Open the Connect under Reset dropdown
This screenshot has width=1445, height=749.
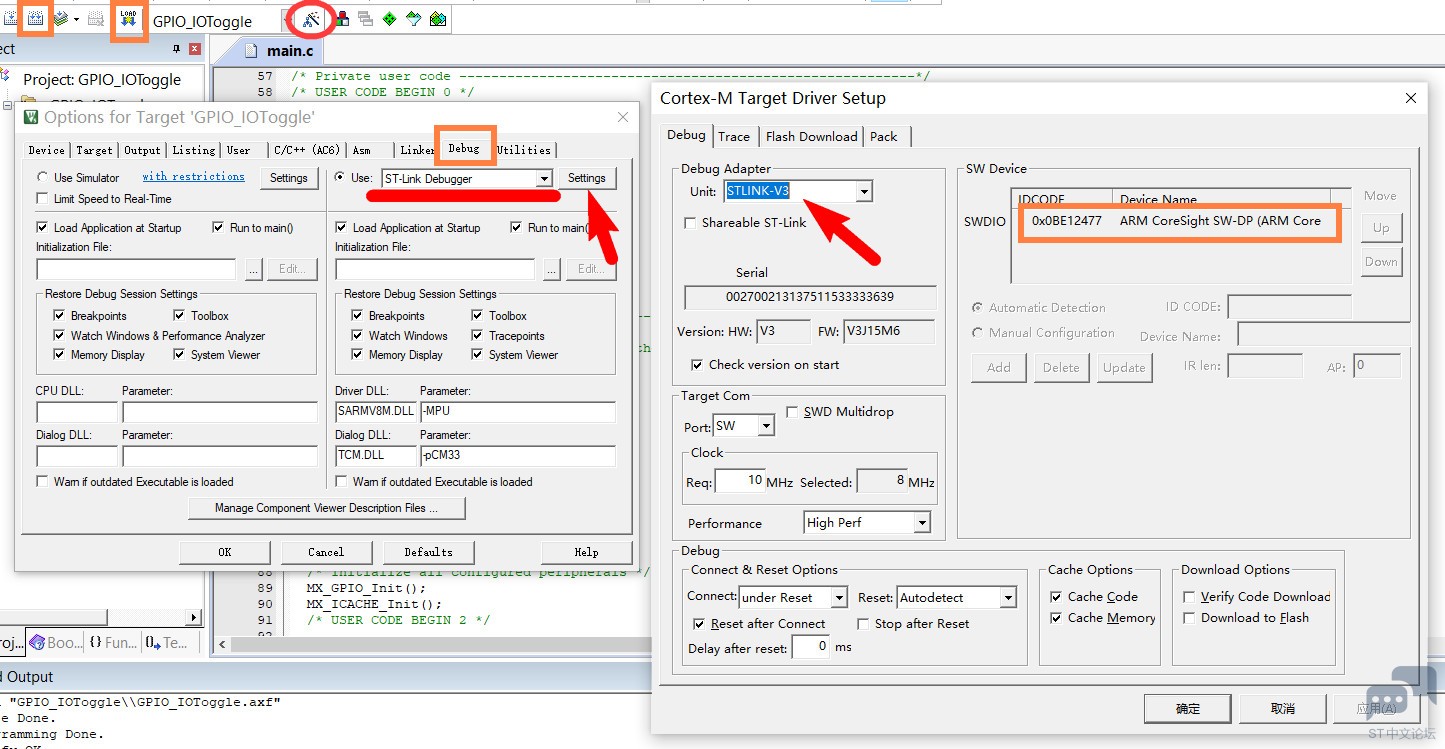[x=839, y=598]
